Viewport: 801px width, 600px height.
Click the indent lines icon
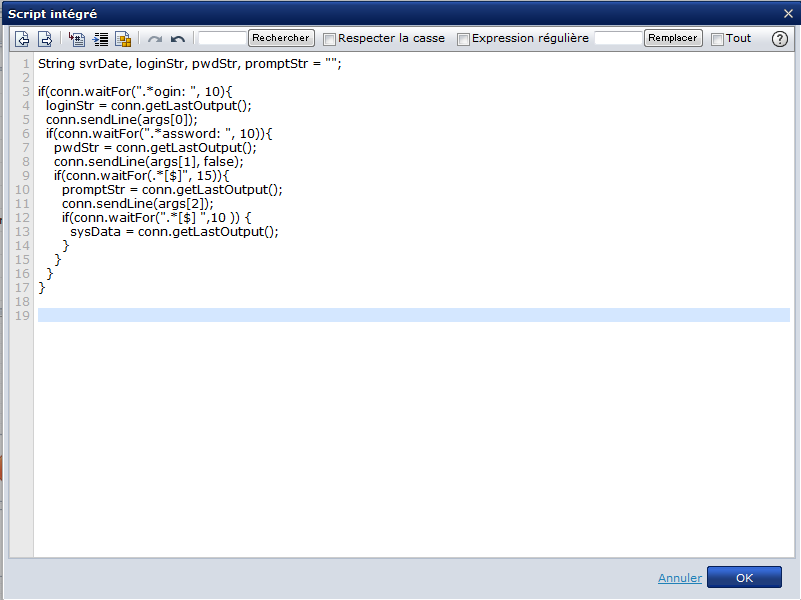pos(101,39)
